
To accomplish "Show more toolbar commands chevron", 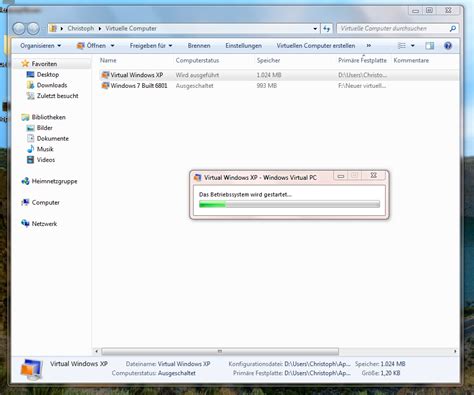I will coord(369,46).
